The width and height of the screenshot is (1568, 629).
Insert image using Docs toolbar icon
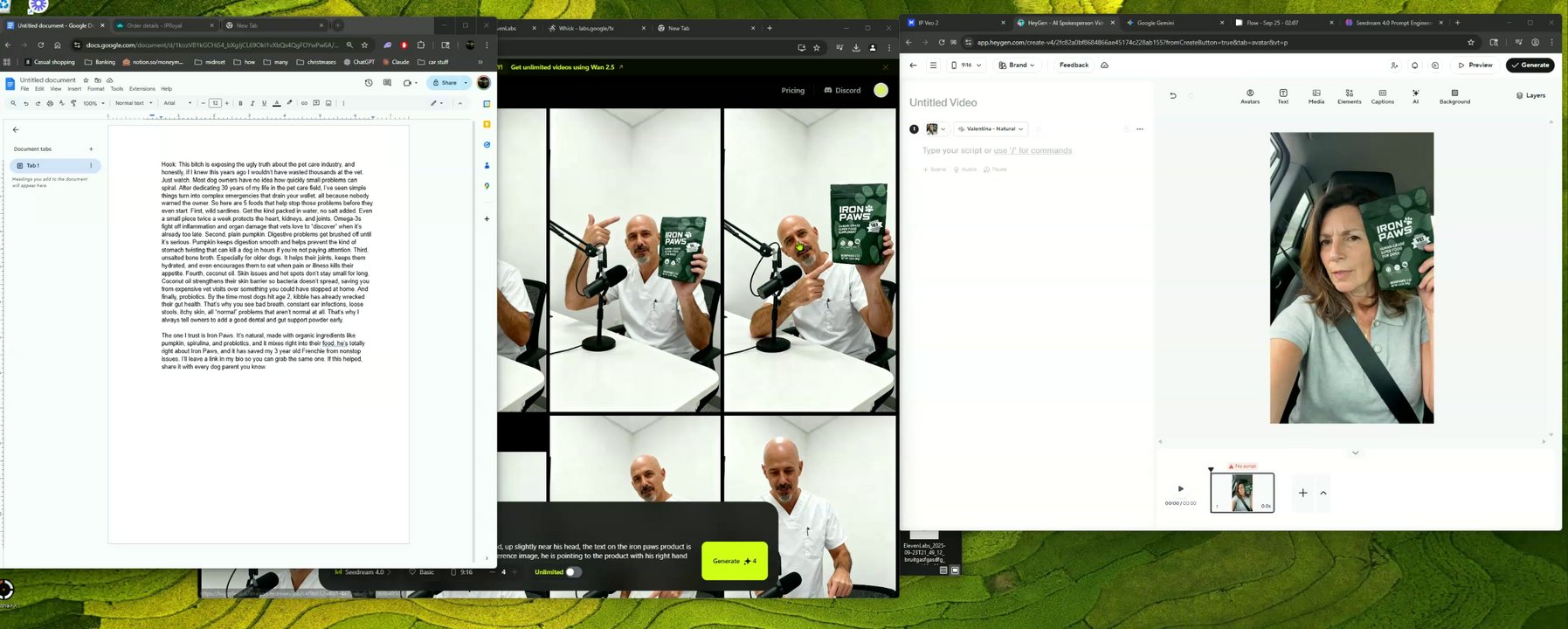pos(328,103)
